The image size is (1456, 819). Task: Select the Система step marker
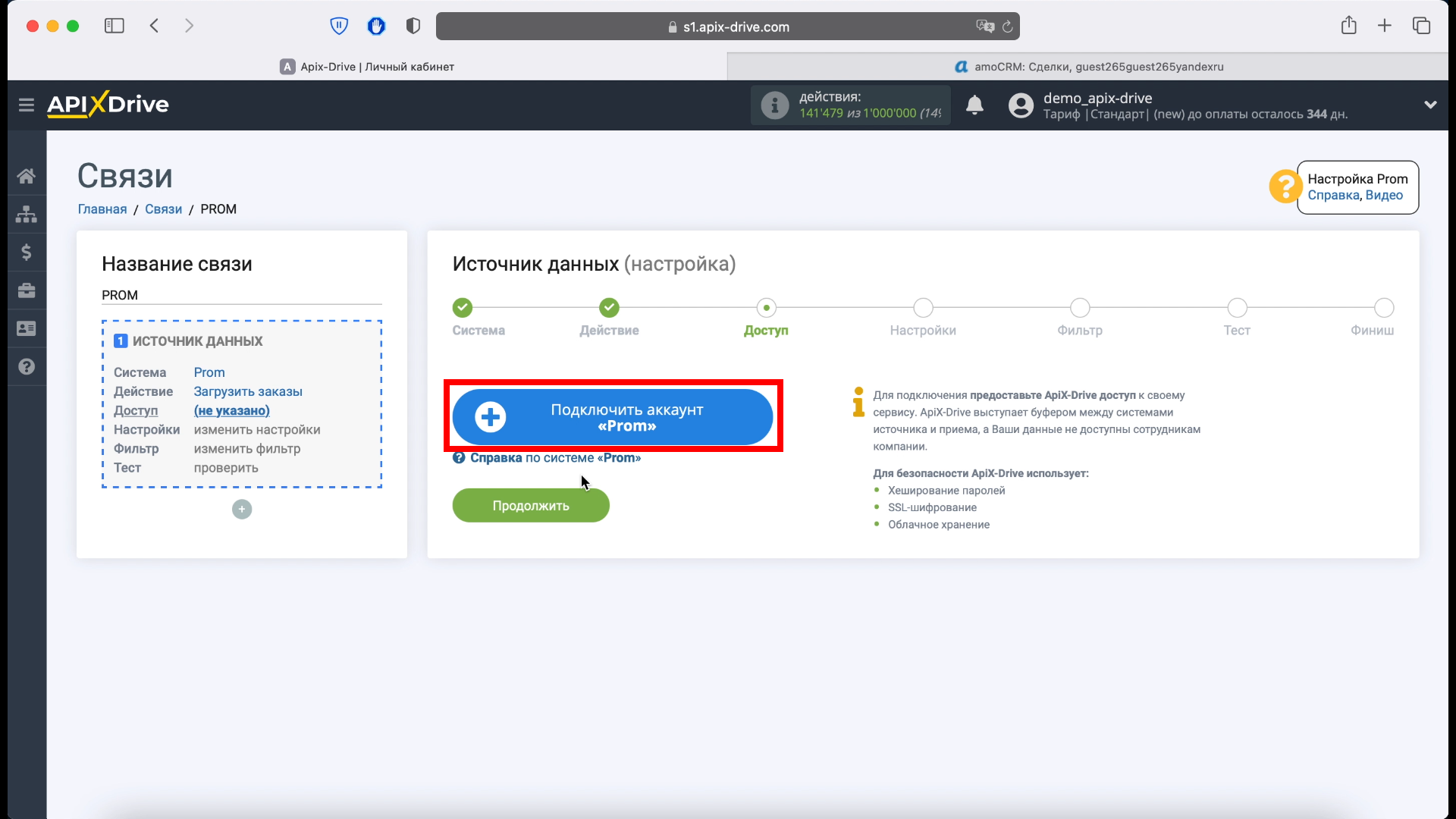coord(463,308)
